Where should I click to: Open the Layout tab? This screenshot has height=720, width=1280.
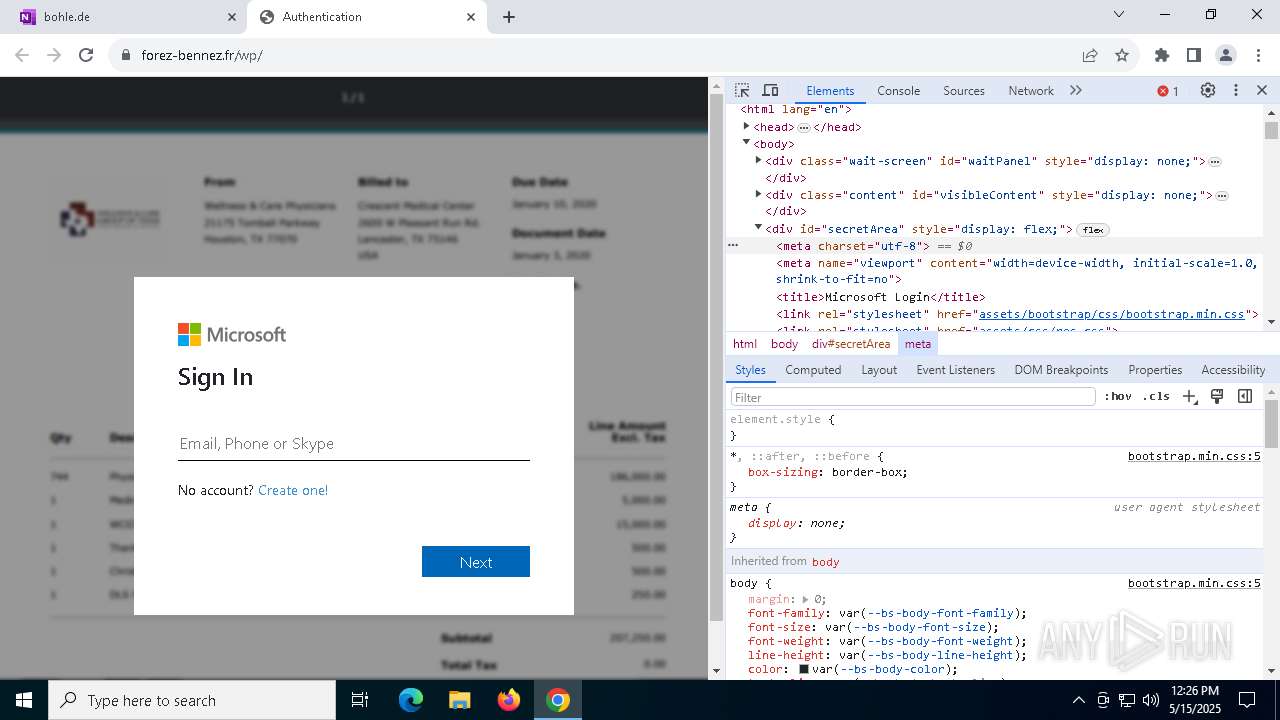879,369
